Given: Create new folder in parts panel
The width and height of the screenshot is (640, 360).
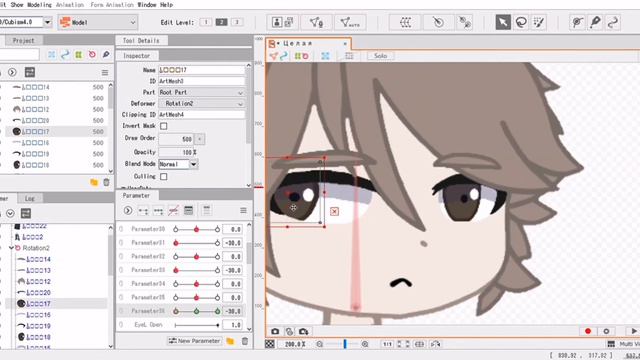Looking at the screenshot, I should (x=94, y=182).
